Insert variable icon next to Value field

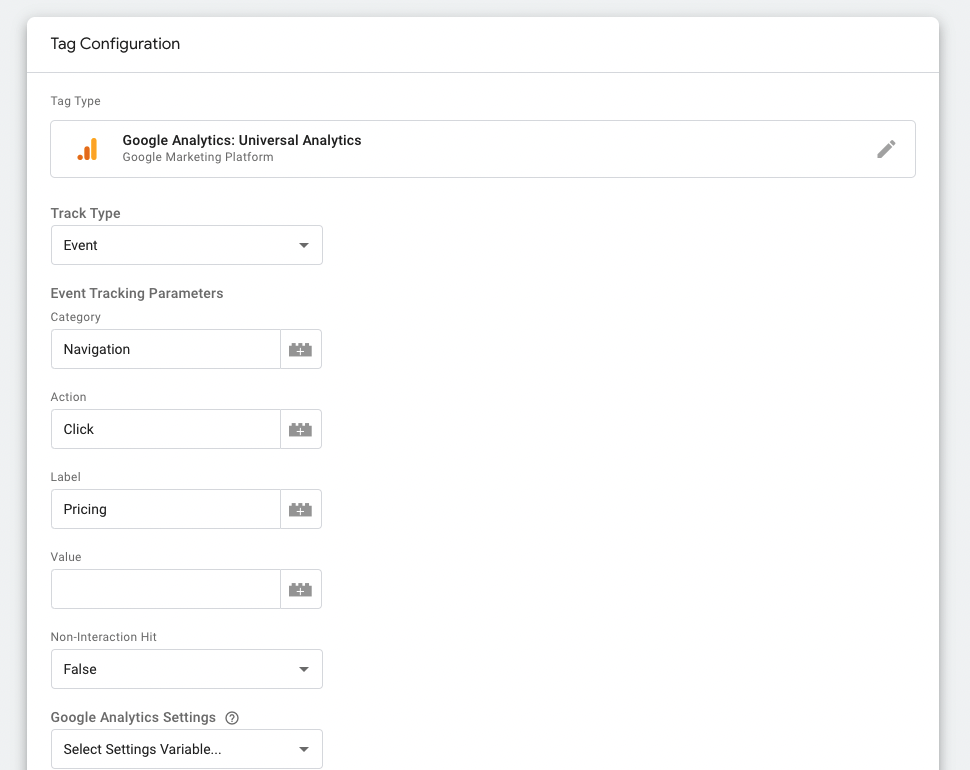tap(301, 589)
